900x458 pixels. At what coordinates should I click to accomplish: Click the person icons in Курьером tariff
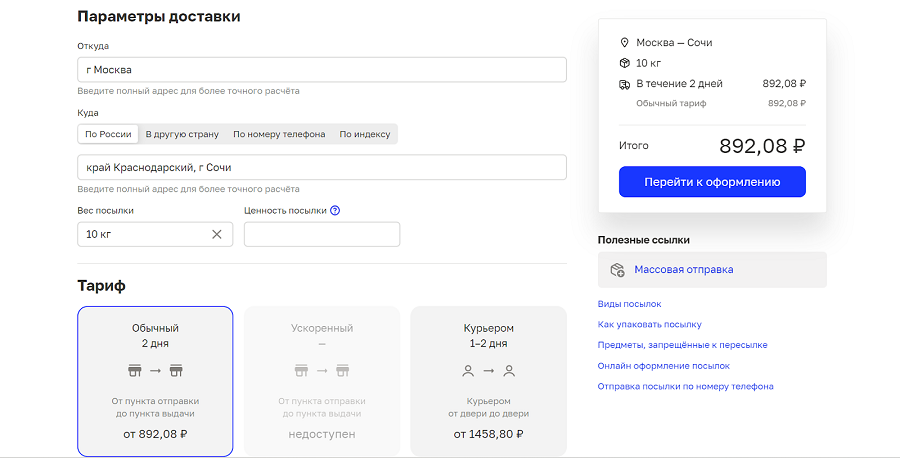click(488, 371)
